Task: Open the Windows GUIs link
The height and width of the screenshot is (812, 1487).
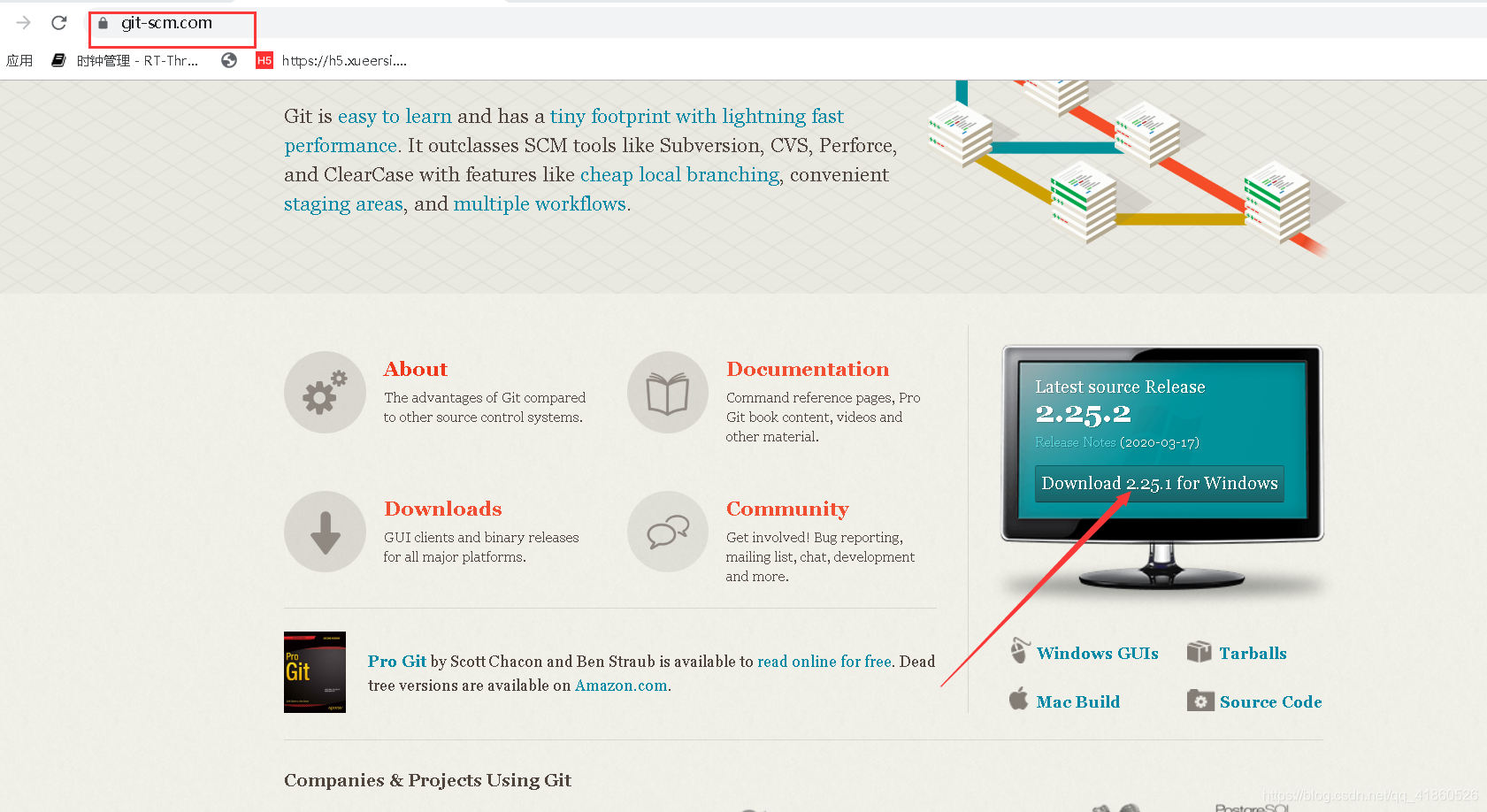Action: point(1097,653)
